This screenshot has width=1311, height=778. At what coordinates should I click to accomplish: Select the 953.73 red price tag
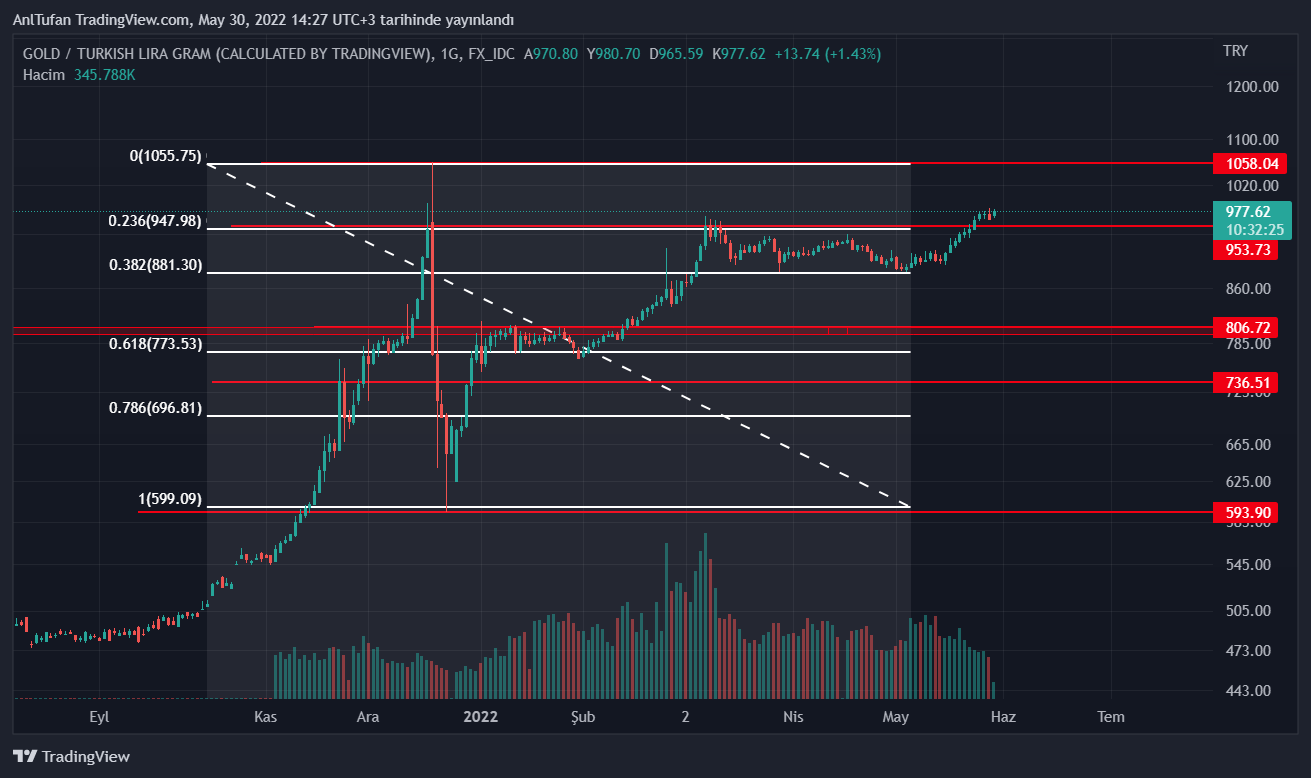click(1248, 250)
